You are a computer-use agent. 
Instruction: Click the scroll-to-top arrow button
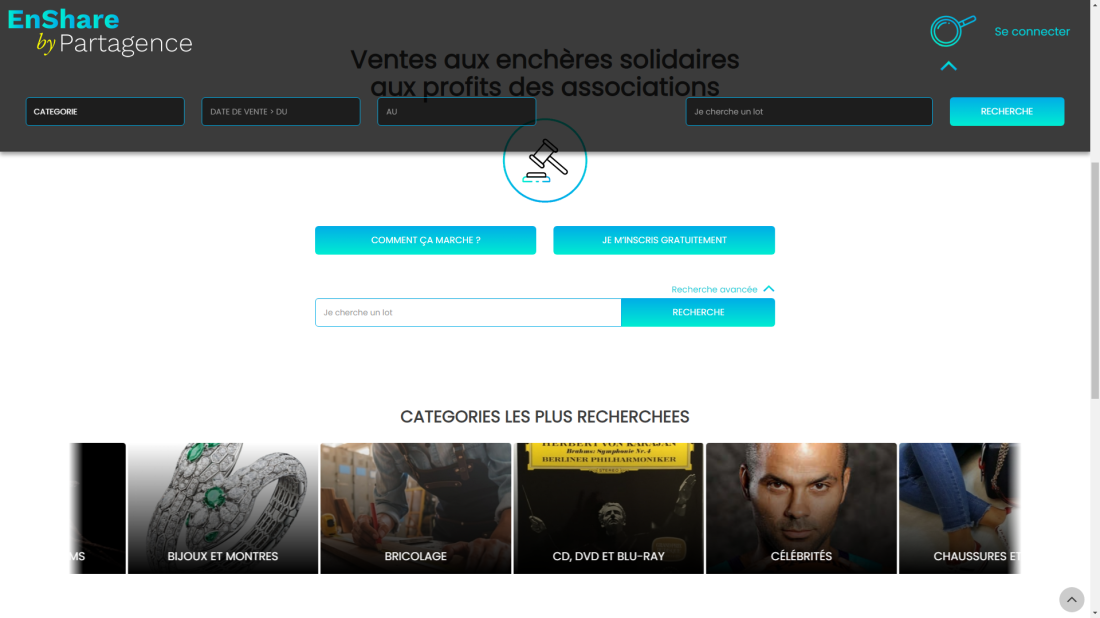[x=1071, y=599]
